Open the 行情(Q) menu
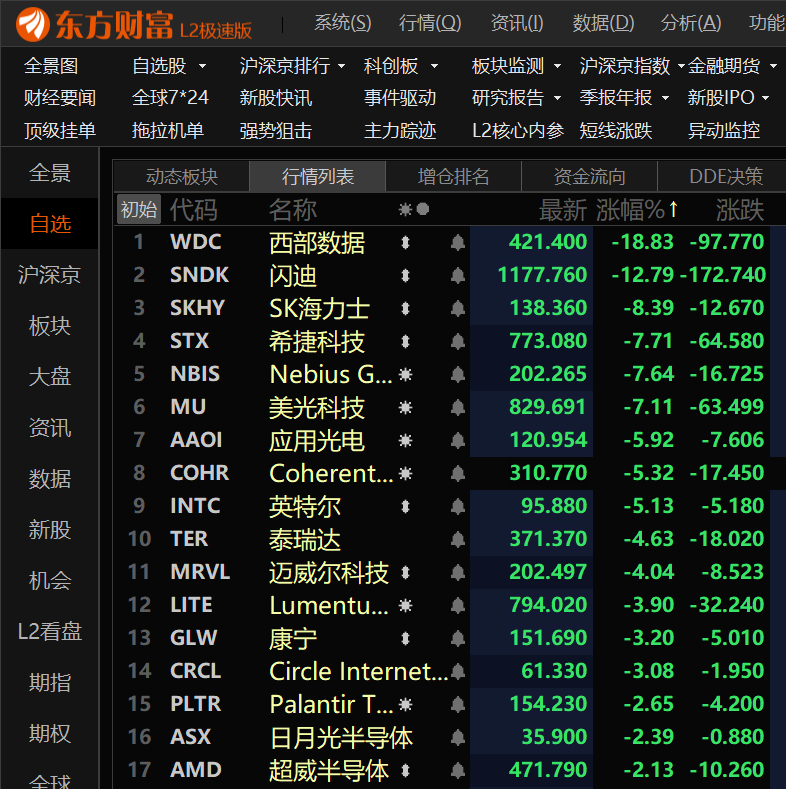Viewport: 786px width, 789px height. [x=430, y=23]
